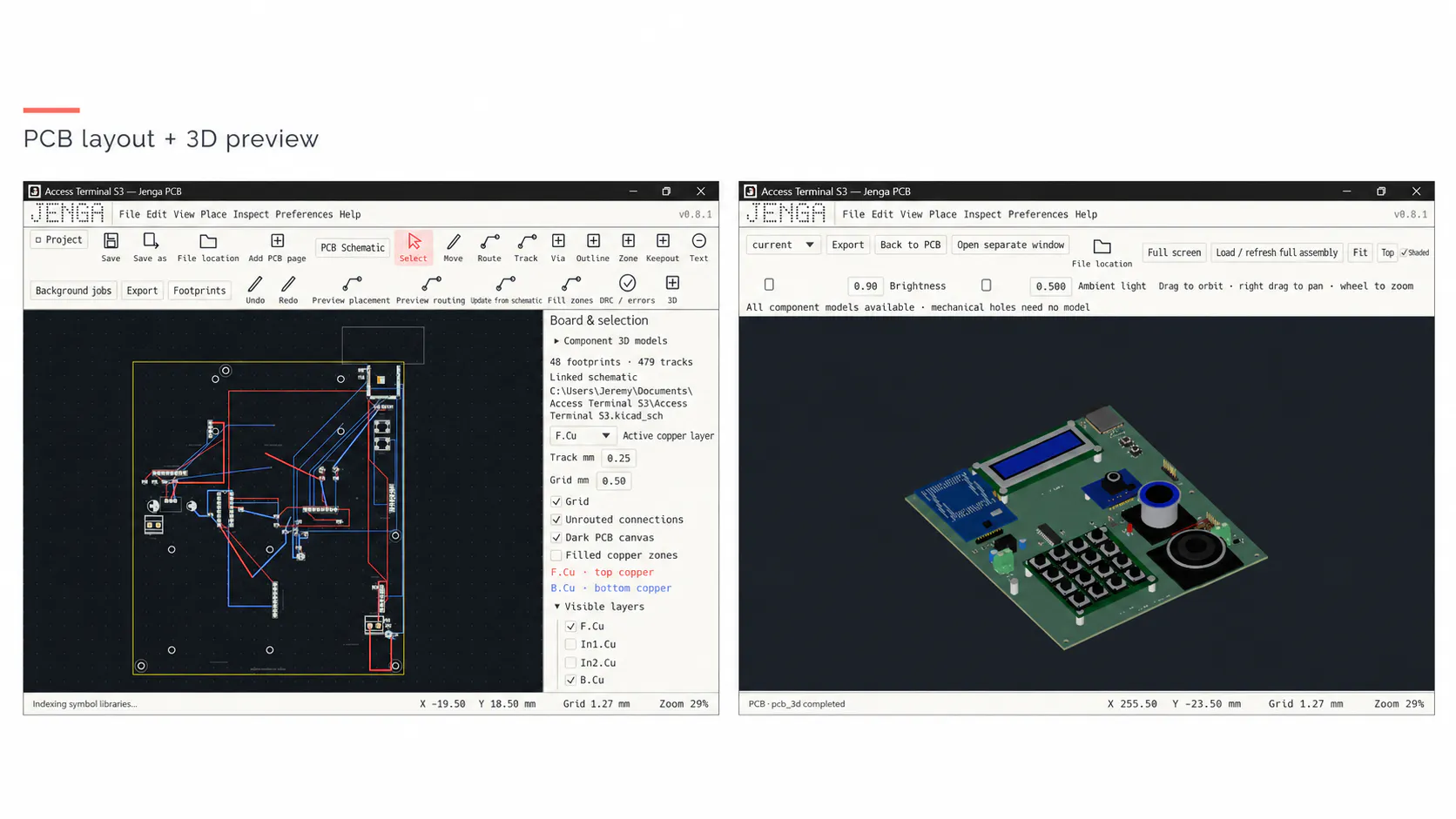This screenshot has height=819, width=1456.
Task: Toggle the Shaded checkbox in 3D window
Action: point(1405,253)
